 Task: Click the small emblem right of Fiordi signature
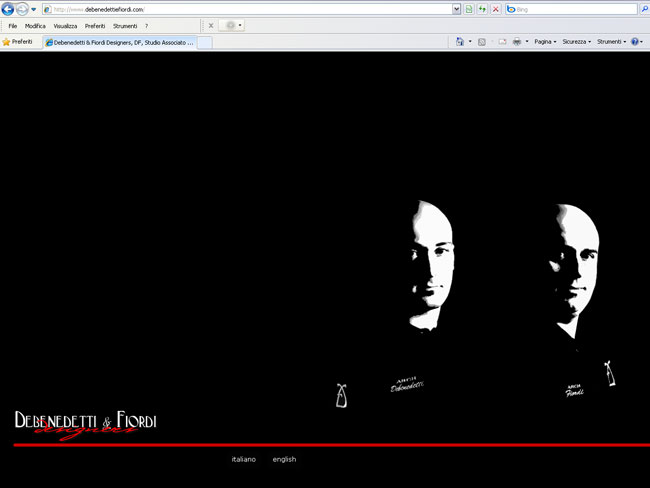[610, 374]
